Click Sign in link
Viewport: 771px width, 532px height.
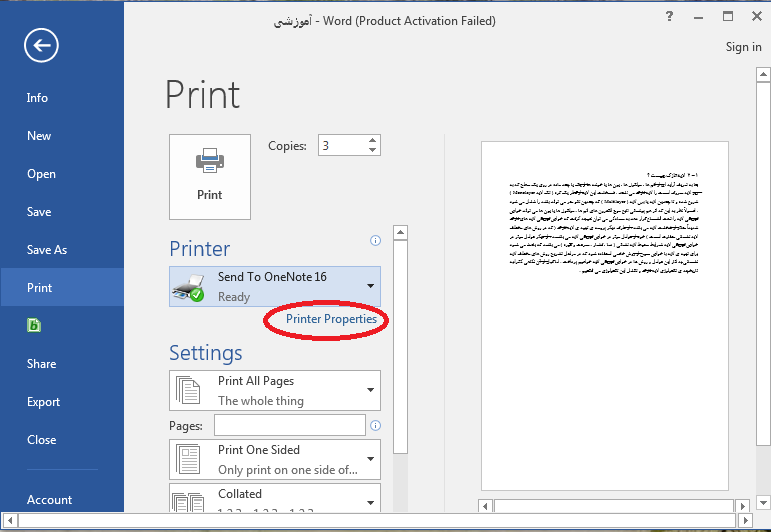pos(743,47)
